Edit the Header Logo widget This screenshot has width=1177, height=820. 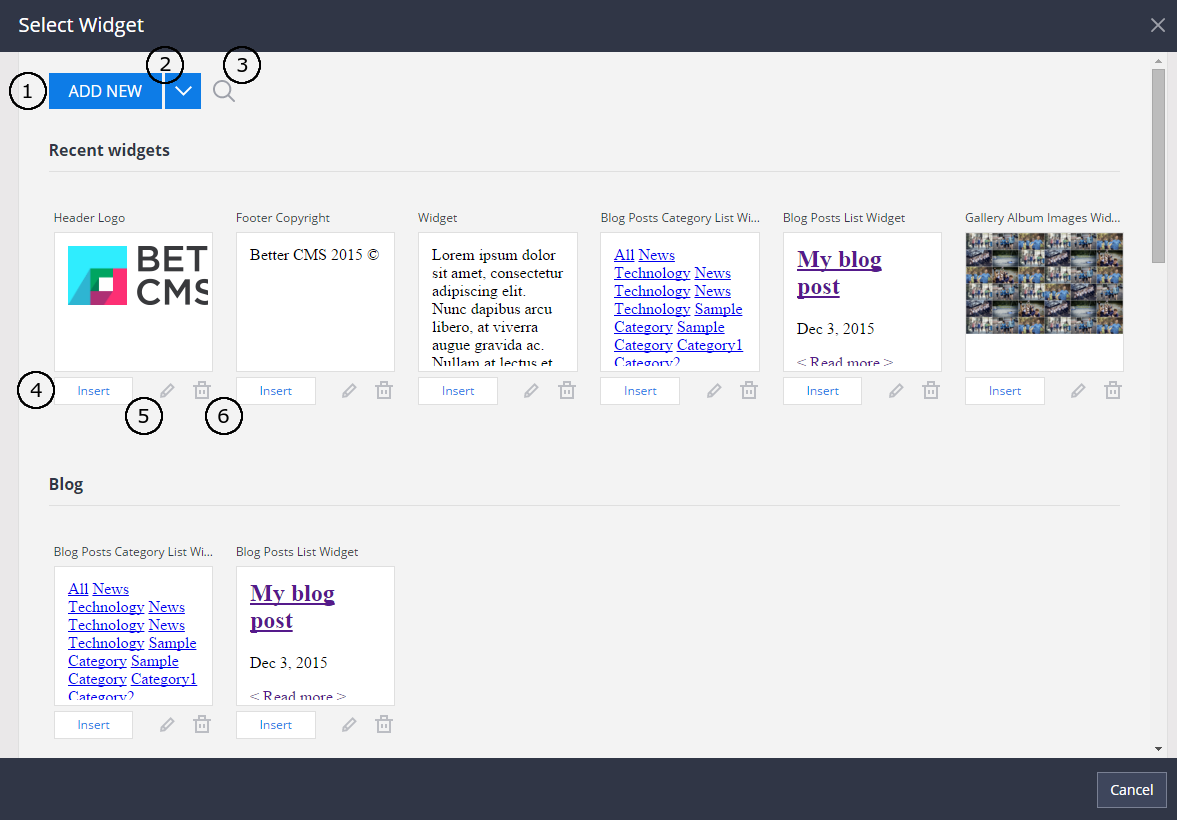click(166, 390)
